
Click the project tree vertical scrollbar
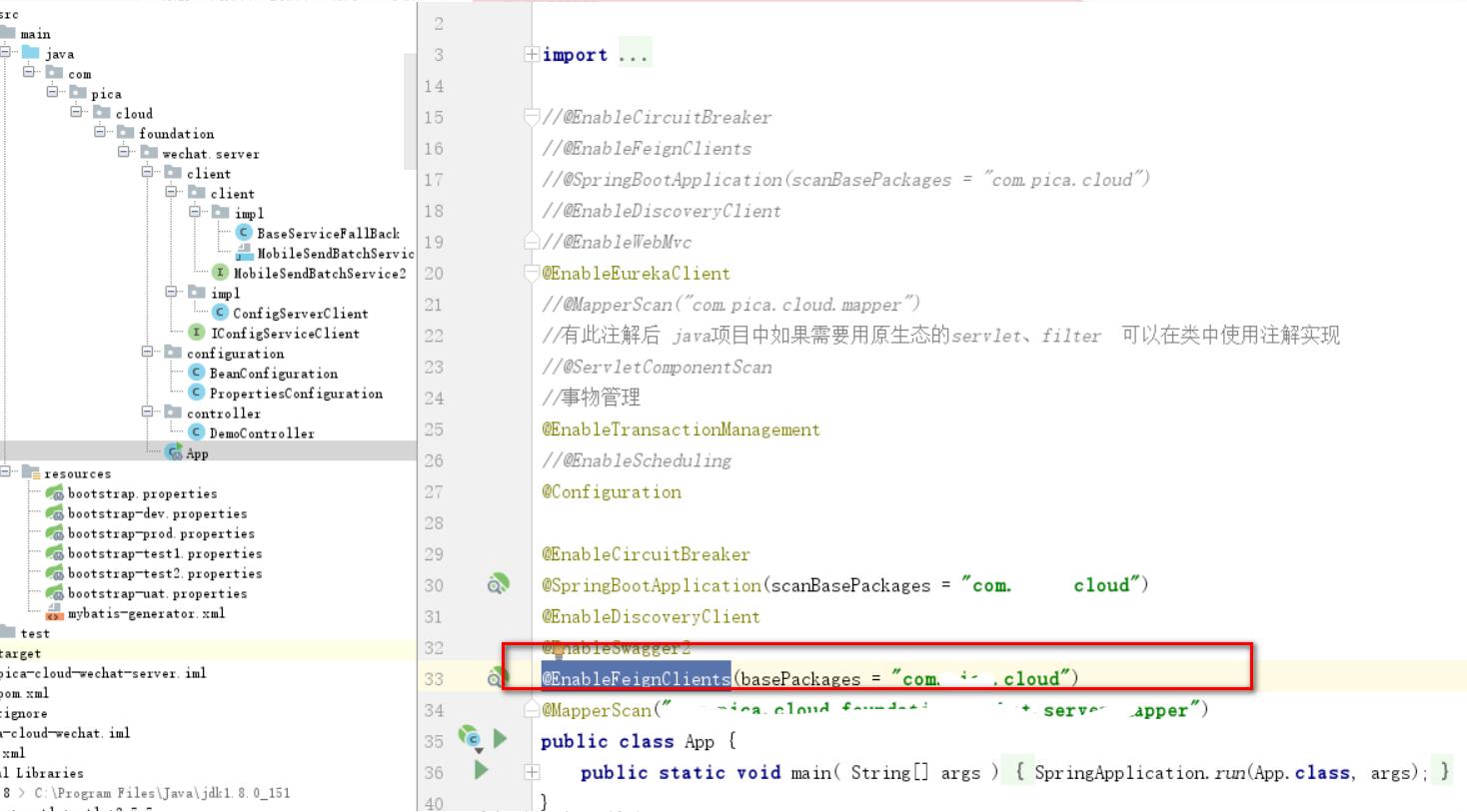tap(410, 110)
